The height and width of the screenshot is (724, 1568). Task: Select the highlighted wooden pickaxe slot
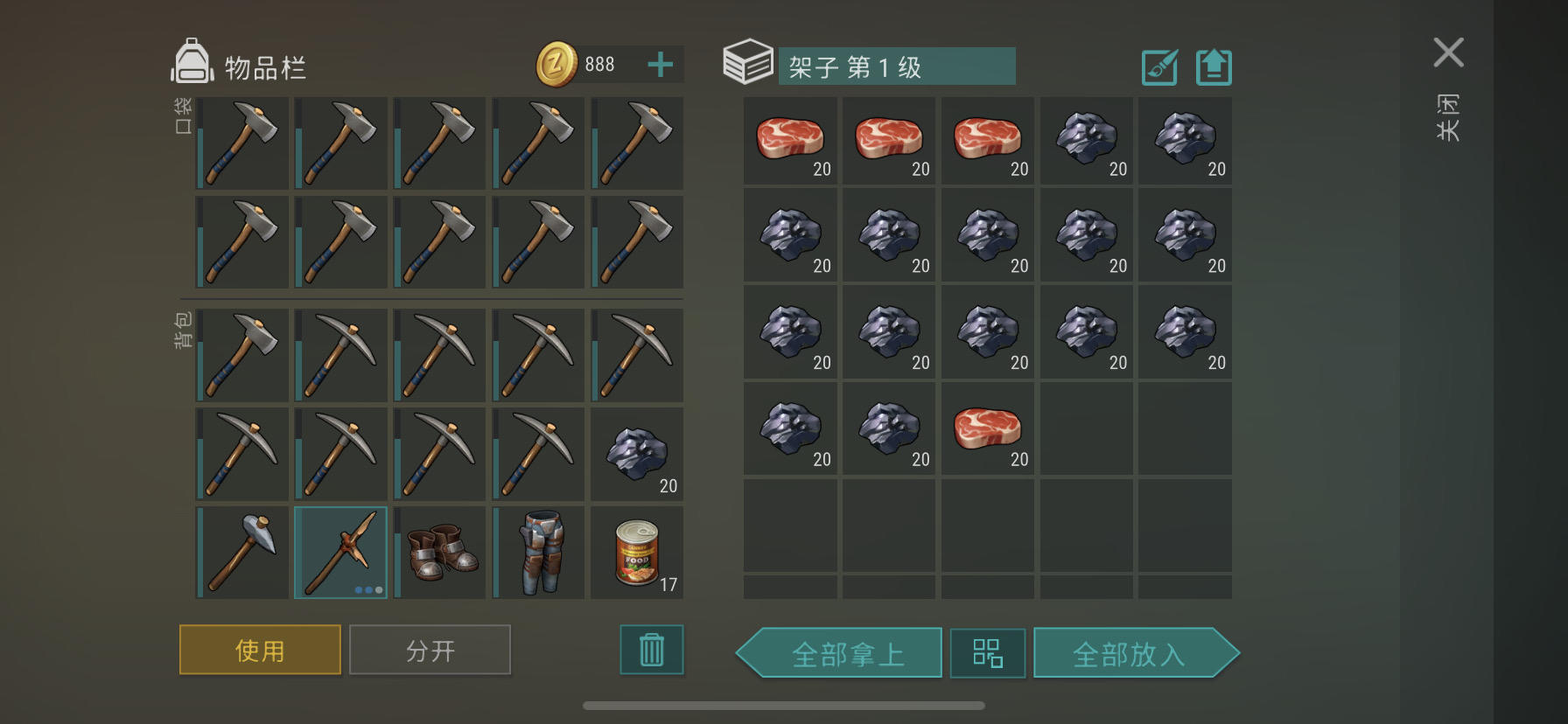pos(340,553)
